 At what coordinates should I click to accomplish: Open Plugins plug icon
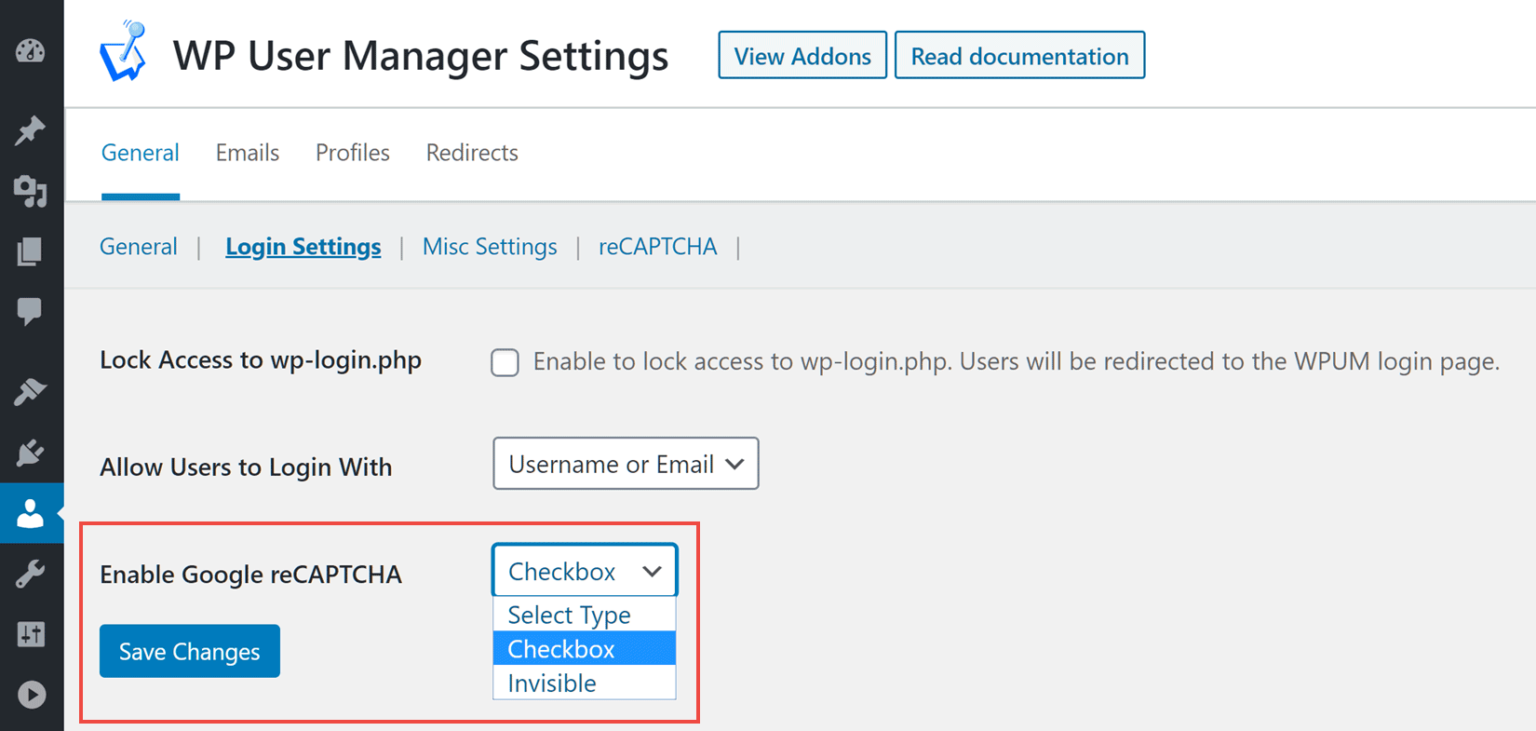pyautogui.click(x=31, y=453)
